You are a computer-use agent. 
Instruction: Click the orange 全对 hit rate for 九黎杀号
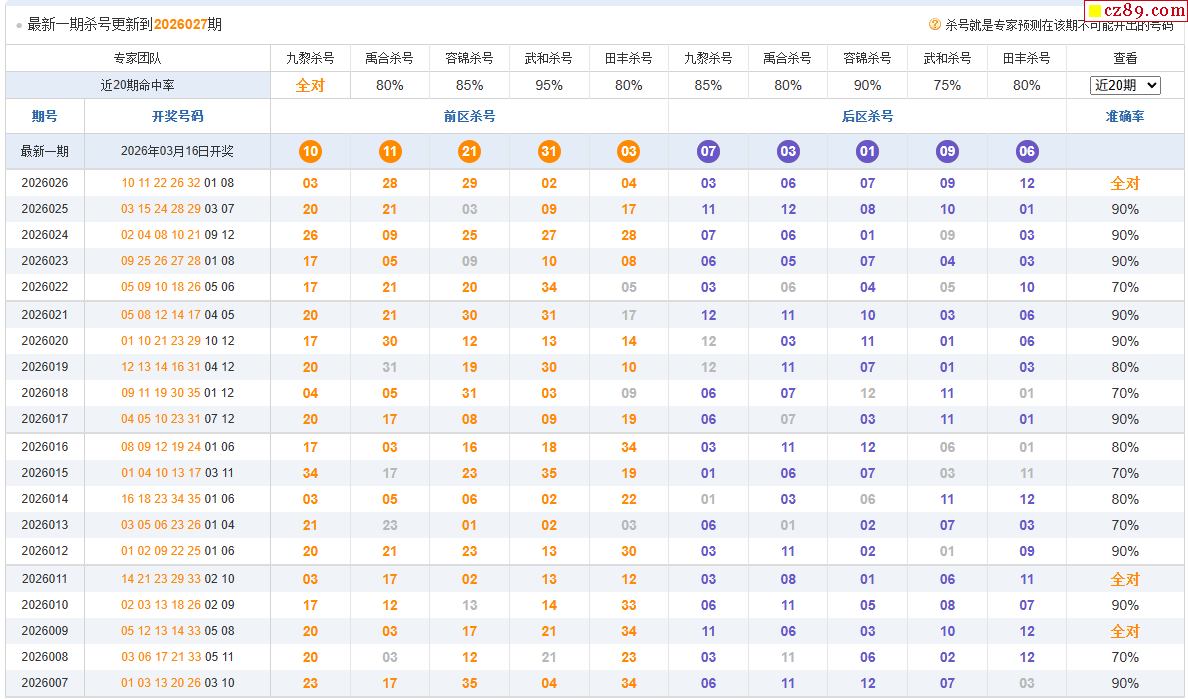pos(310,86)
